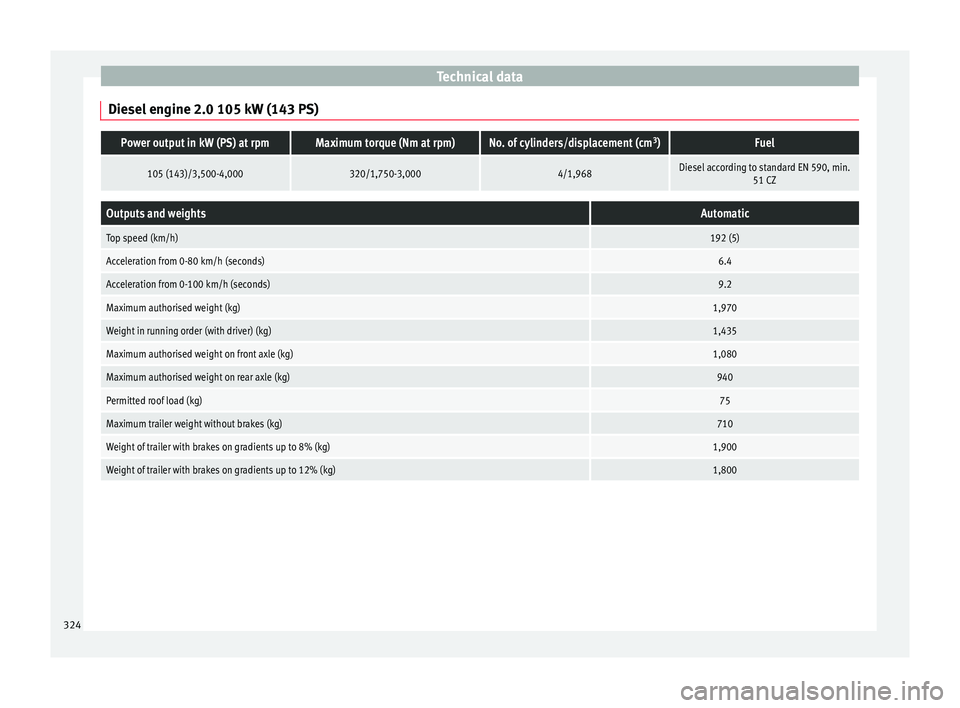Click the Fuel column header
This screenshot has width=960, height=708.
coord(764,143)
